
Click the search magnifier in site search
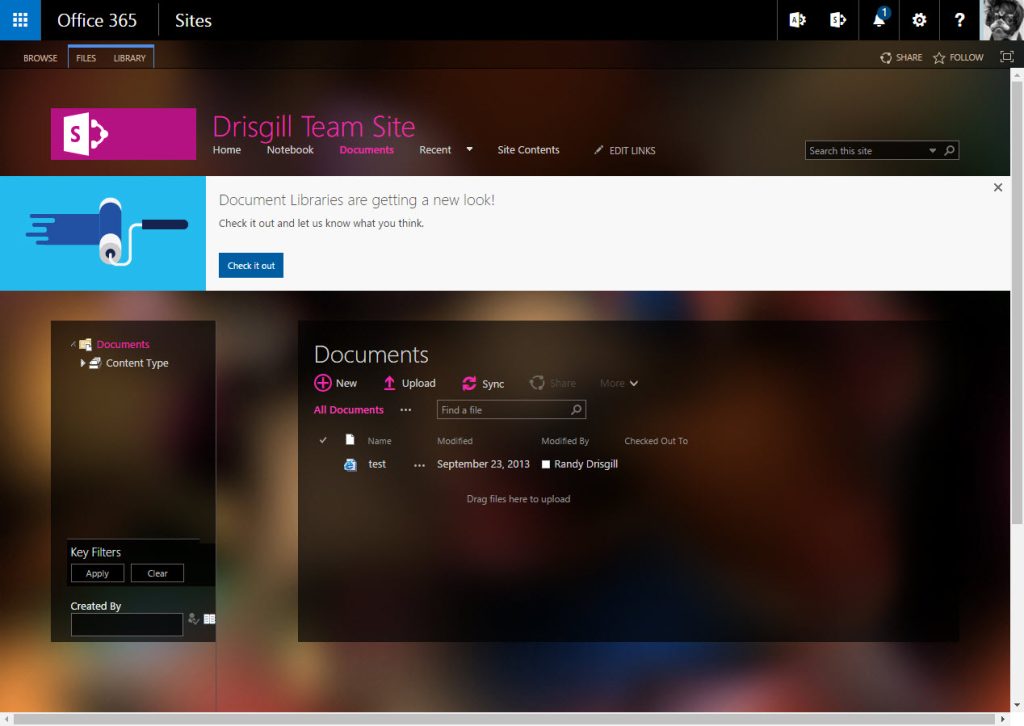[x=950, y=150]
